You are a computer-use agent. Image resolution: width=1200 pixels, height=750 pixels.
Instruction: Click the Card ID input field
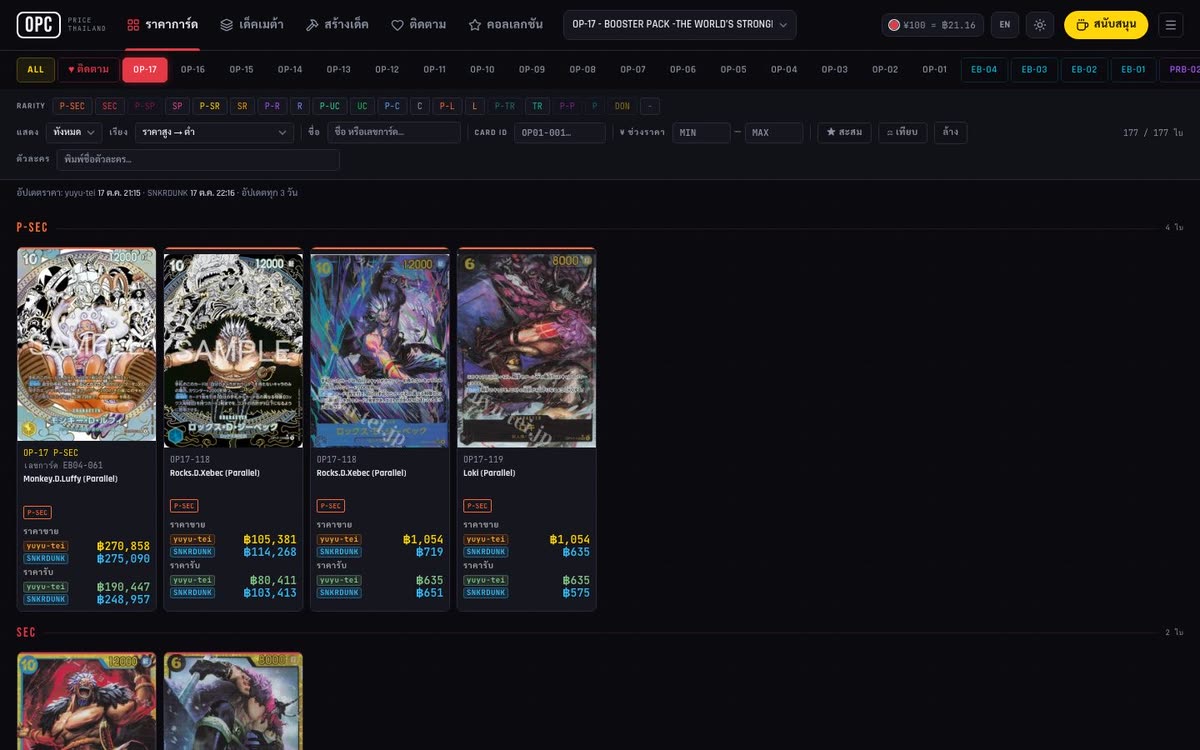(x=560, y=132)
